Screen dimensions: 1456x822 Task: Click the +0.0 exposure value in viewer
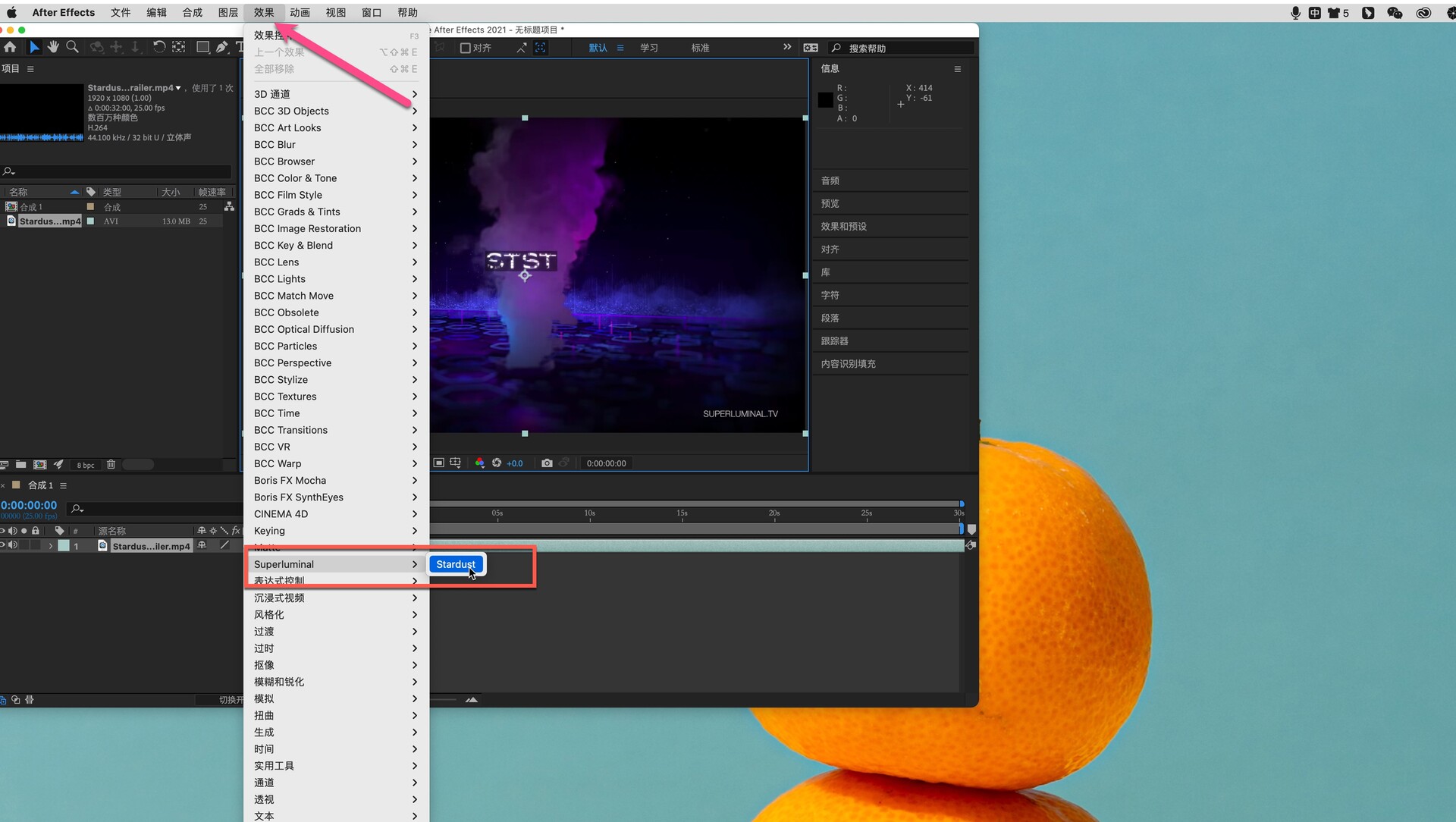point(515,463)
